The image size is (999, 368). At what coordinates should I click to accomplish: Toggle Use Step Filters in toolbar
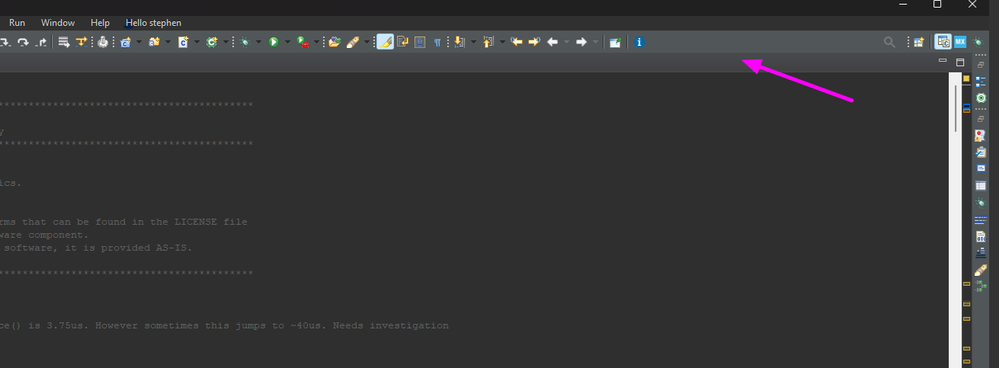81,42
